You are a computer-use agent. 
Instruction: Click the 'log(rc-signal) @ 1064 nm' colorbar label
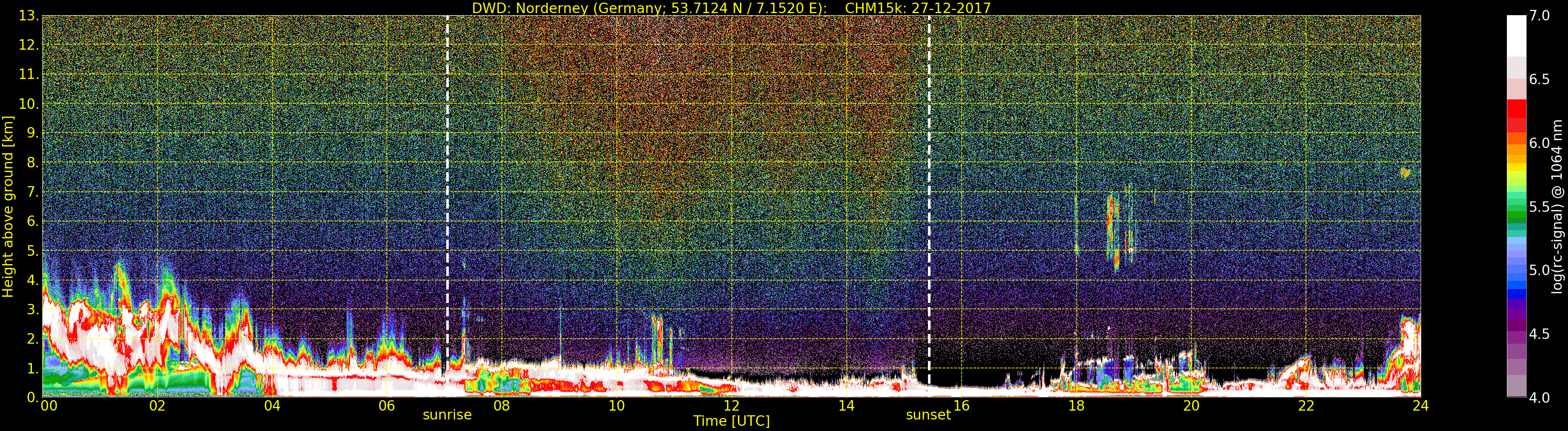click(1557, 206)
